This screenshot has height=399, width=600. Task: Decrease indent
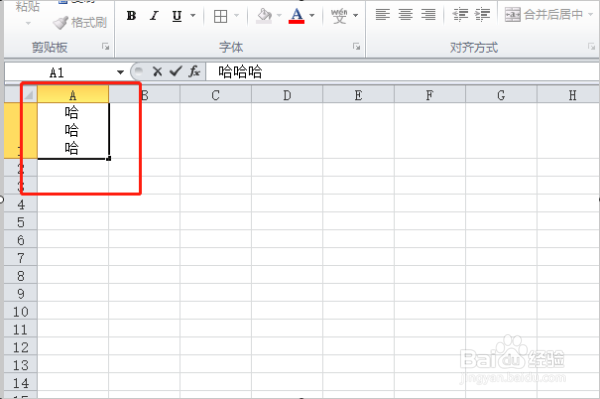(x=460, y=15)
